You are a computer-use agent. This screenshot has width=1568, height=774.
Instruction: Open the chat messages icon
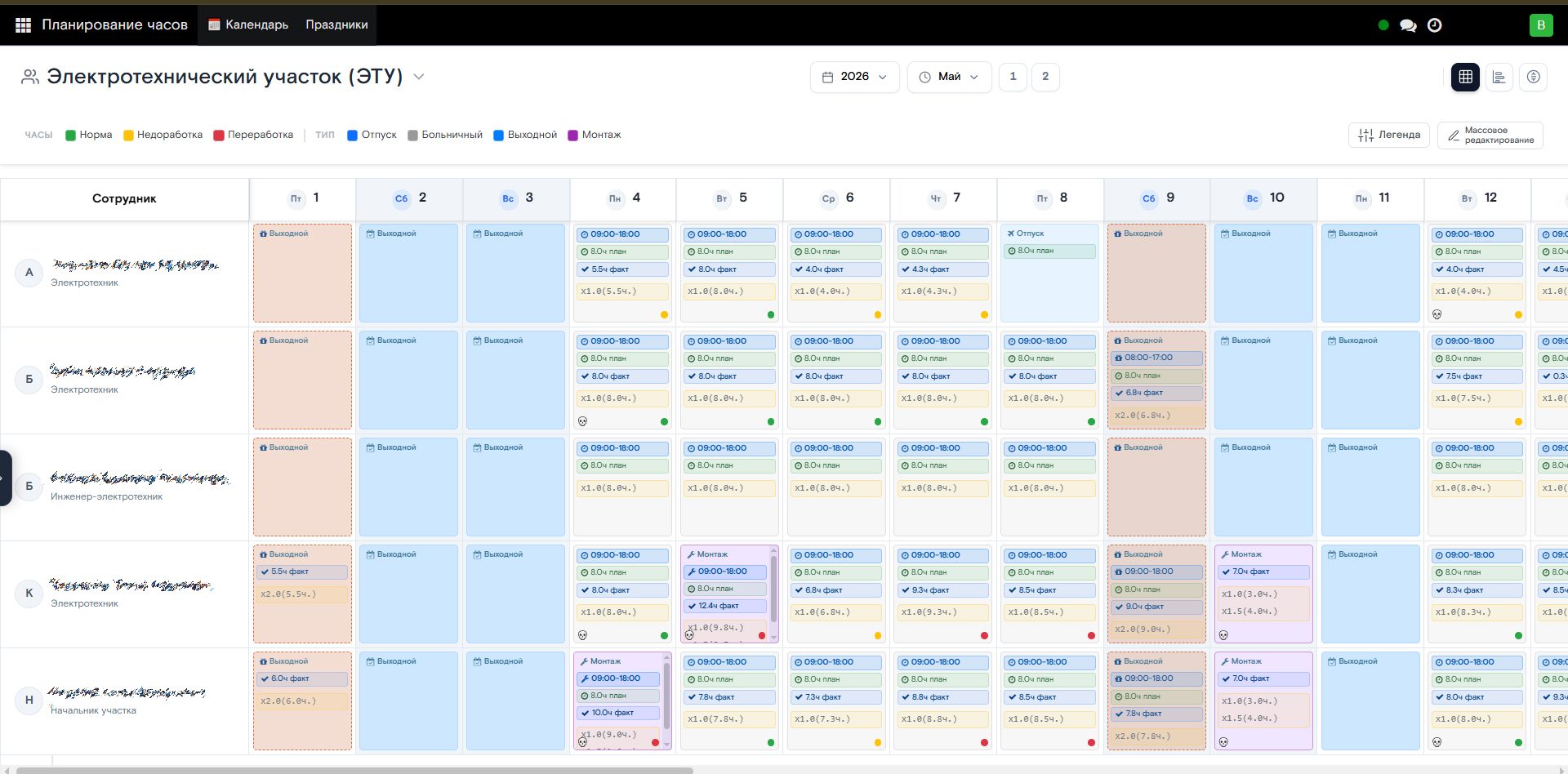click(x=1408, y=25)
